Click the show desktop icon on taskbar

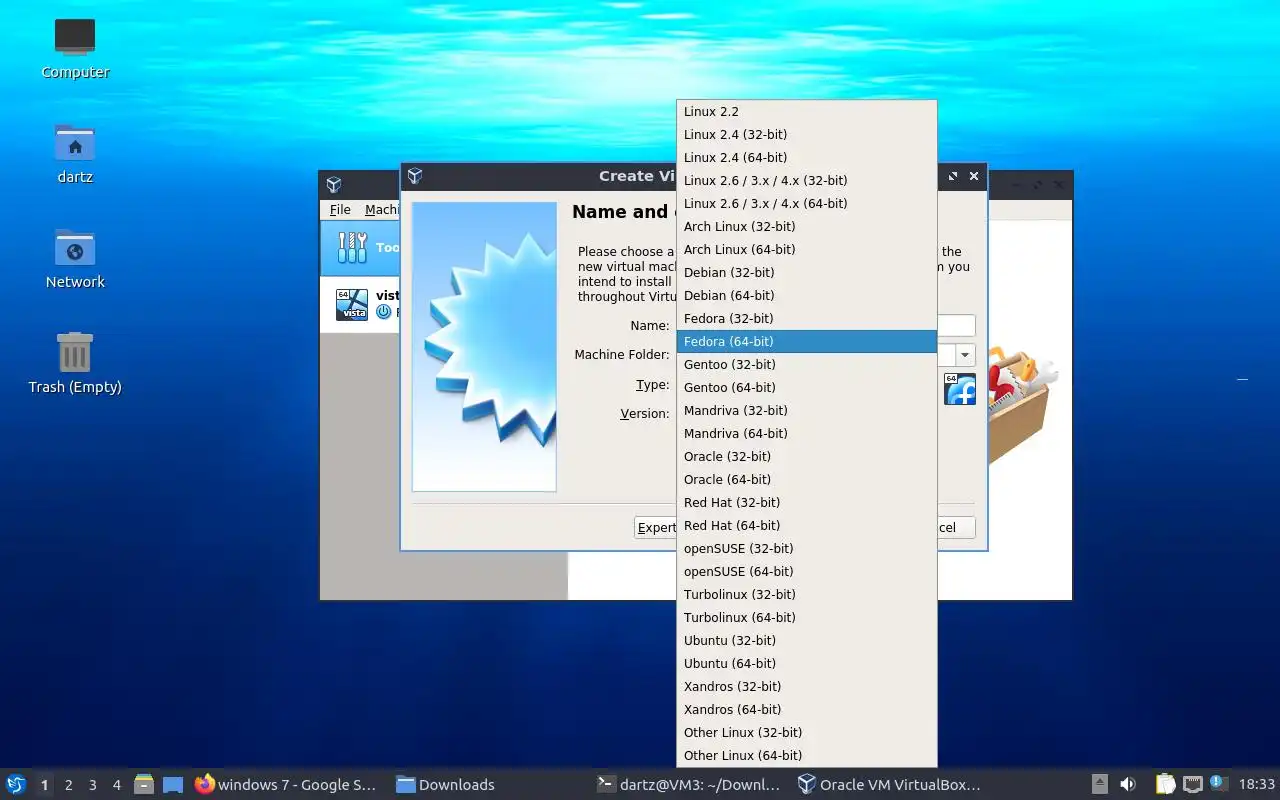pyautogui.click(x=173, y=785)
